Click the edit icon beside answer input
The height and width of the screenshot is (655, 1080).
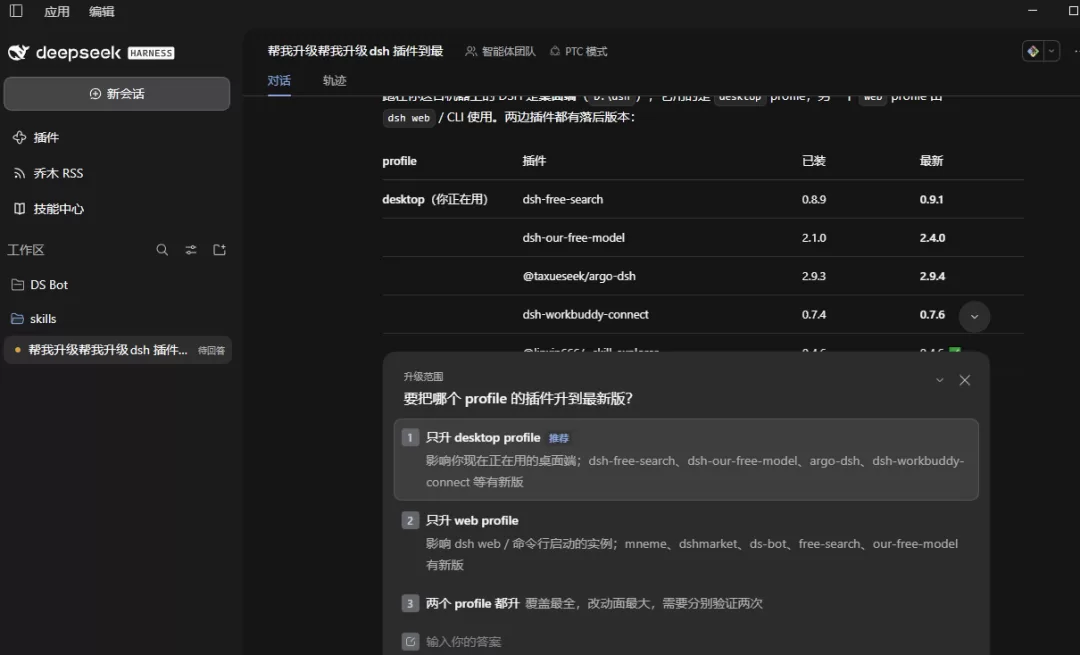tap(410, 642)
